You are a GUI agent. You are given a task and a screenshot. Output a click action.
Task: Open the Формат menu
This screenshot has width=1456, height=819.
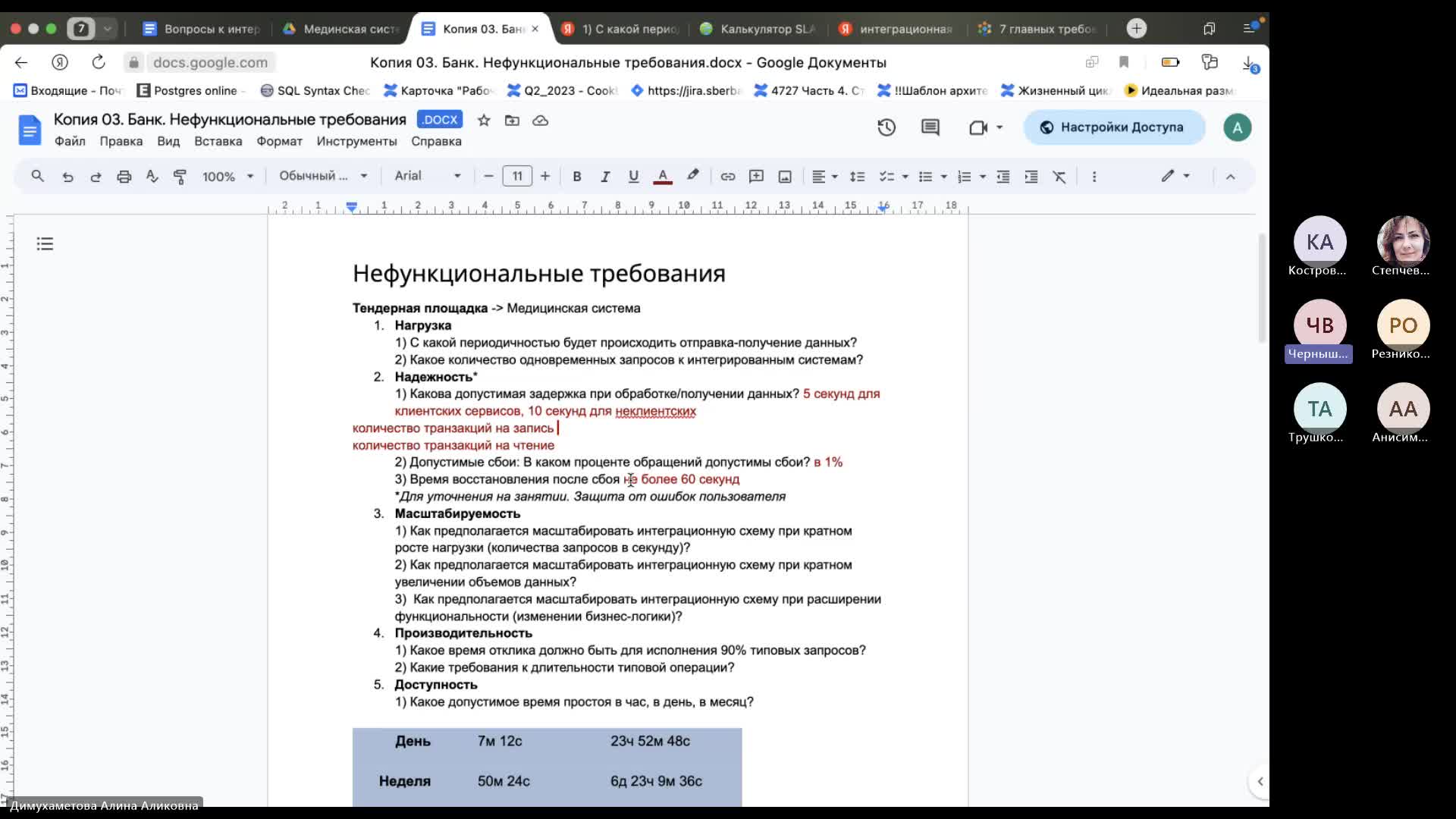click(279, 141)
